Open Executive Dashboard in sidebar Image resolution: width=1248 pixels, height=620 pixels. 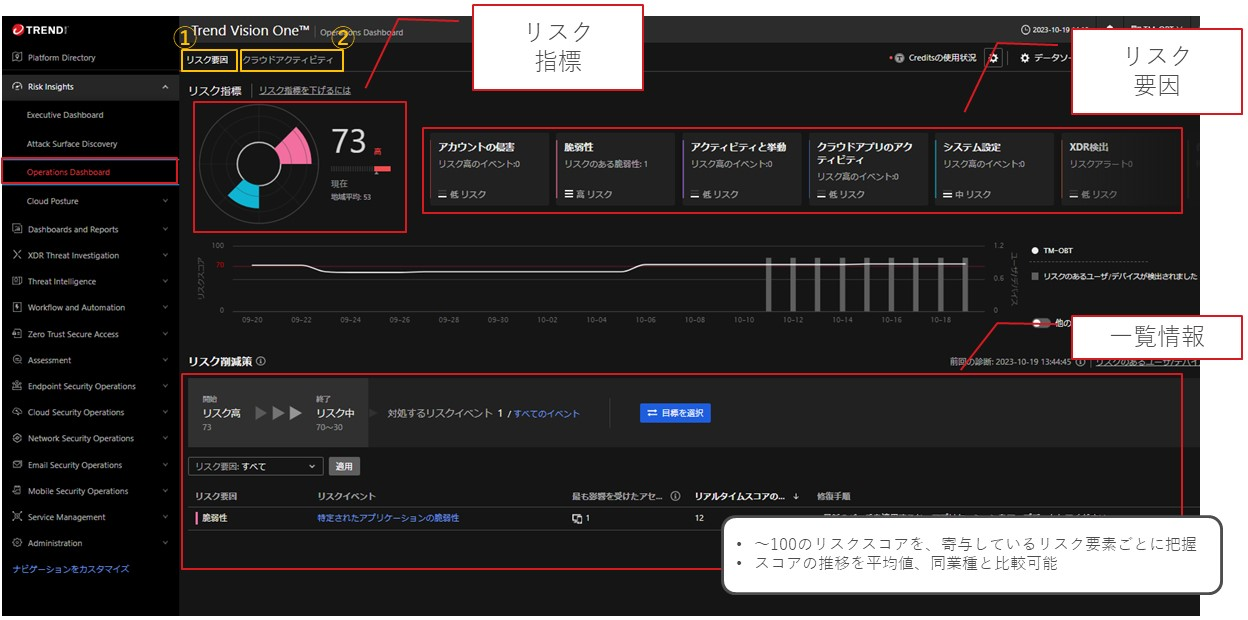click(65, 115)
